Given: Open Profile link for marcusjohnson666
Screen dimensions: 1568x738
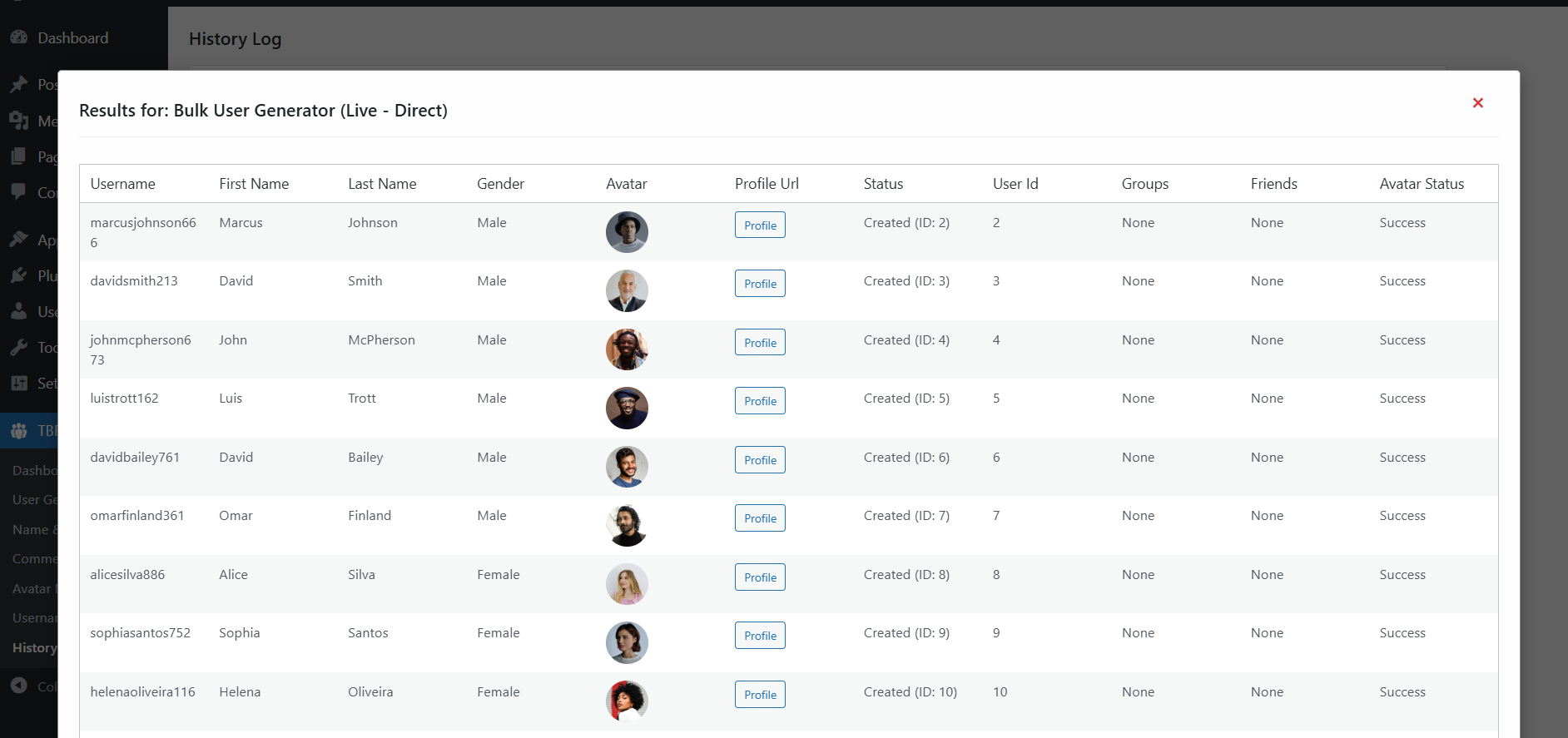Looking at the screenshot, I should (759, 225).
